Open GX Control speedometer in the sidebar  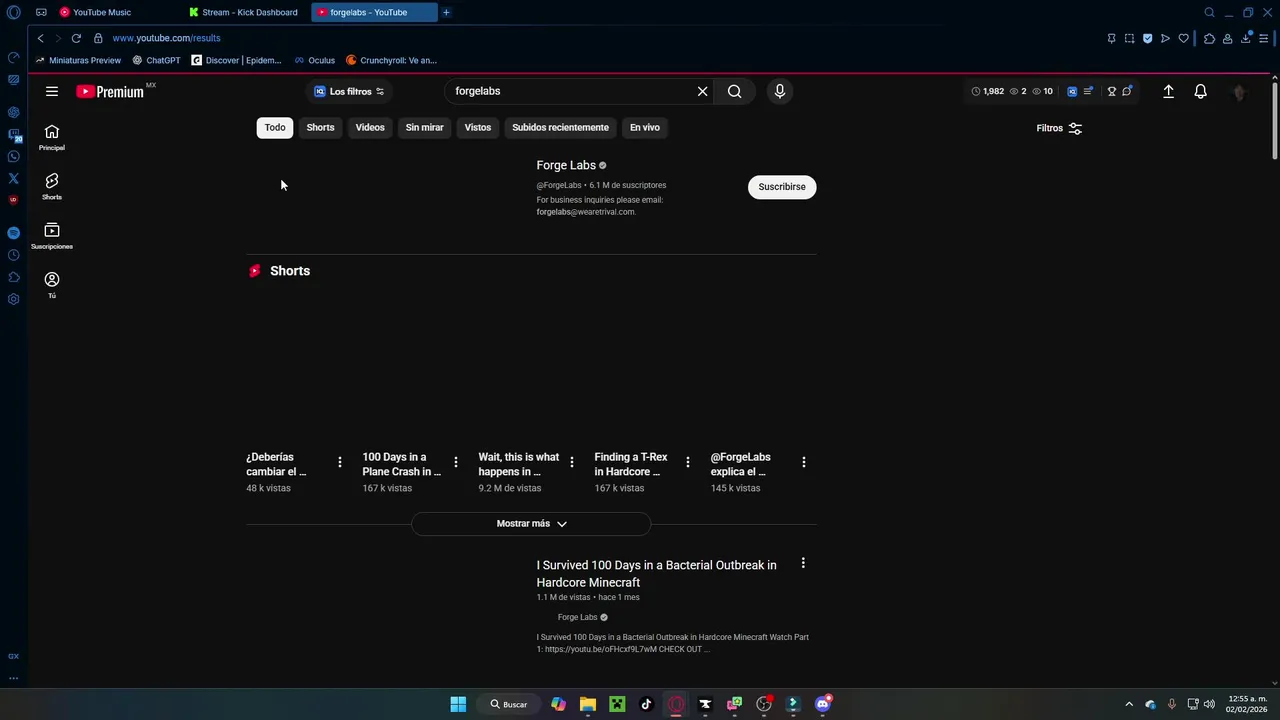click(x=13, y=57)
